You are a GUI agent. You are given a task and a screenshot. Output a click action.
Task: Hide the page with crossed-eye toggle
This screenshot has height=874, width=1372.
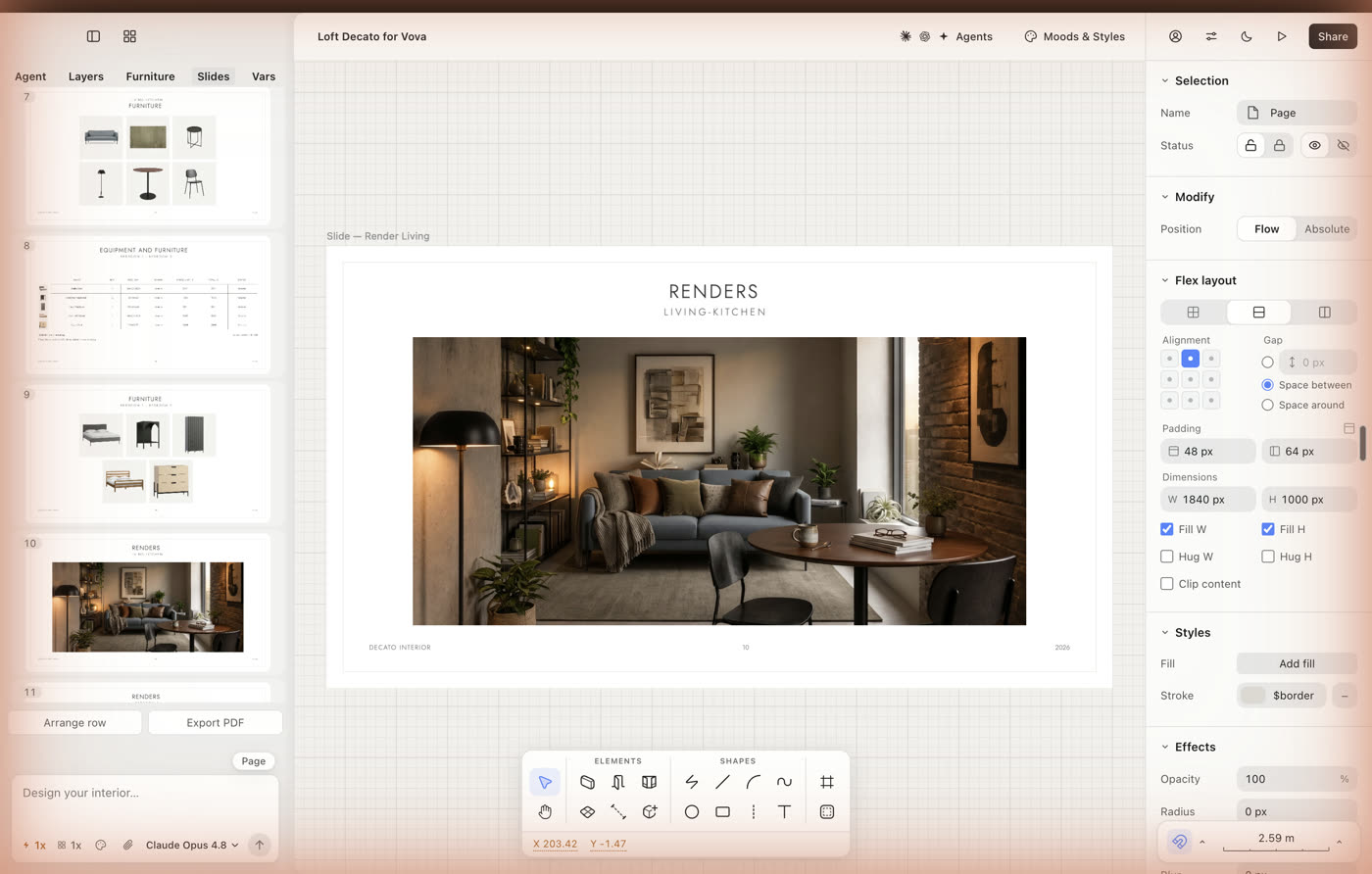1344,145
